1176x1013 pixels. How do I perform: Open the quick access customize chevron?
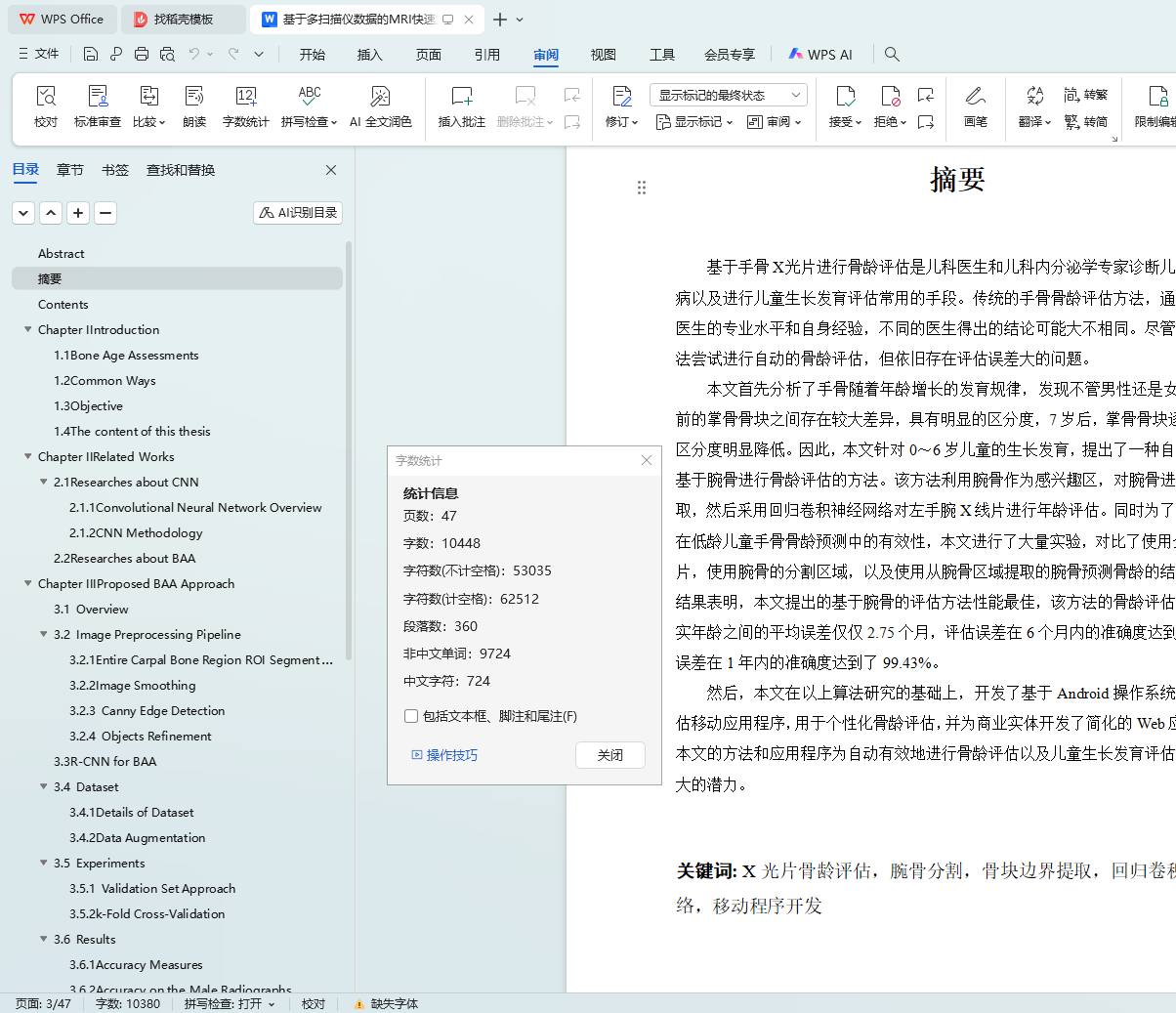click(259, 54)
